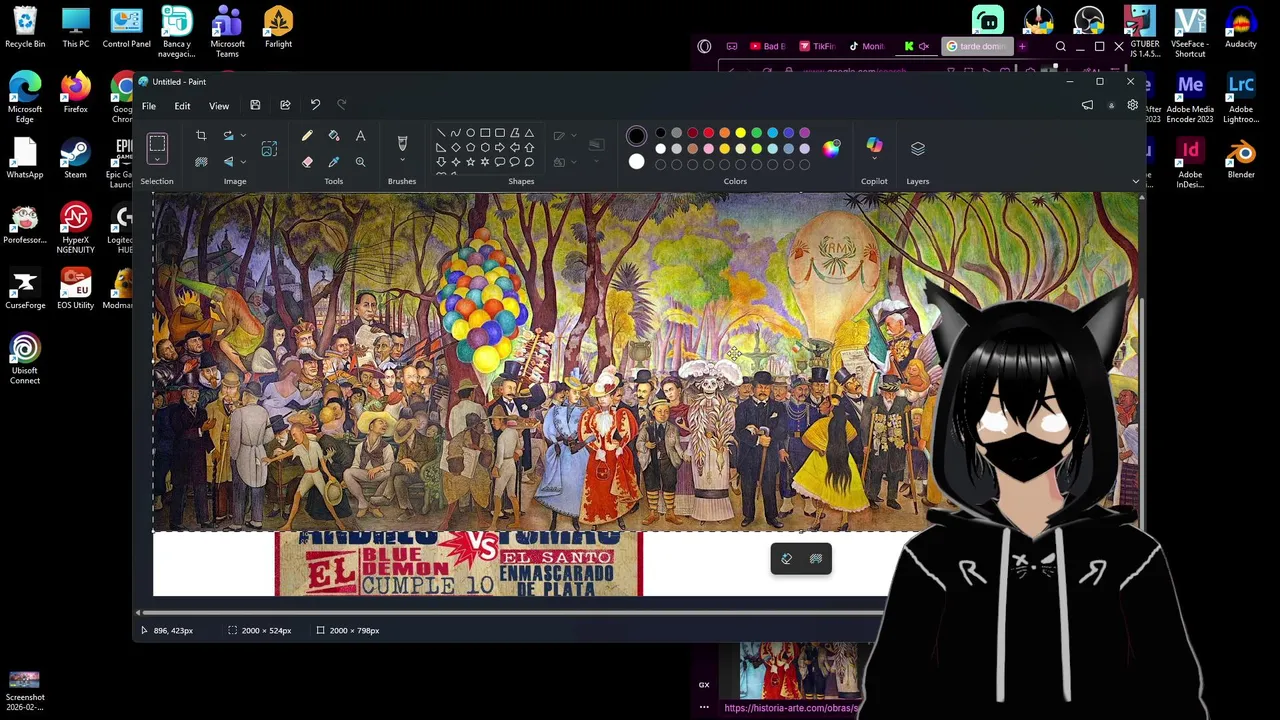Open the File menu

148,106
